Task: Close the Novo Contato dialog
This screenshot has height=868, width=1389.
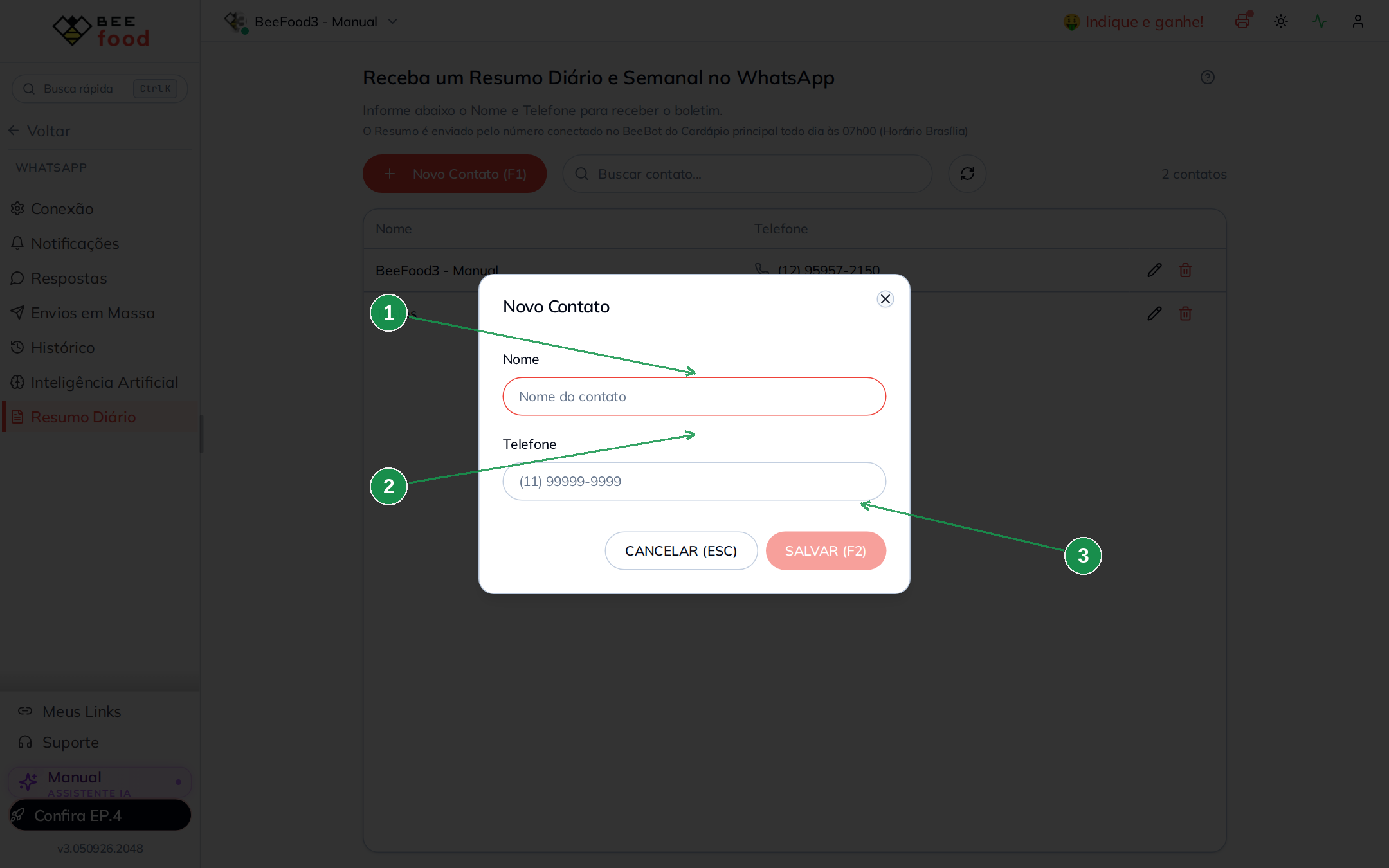Action: [885, 299]
